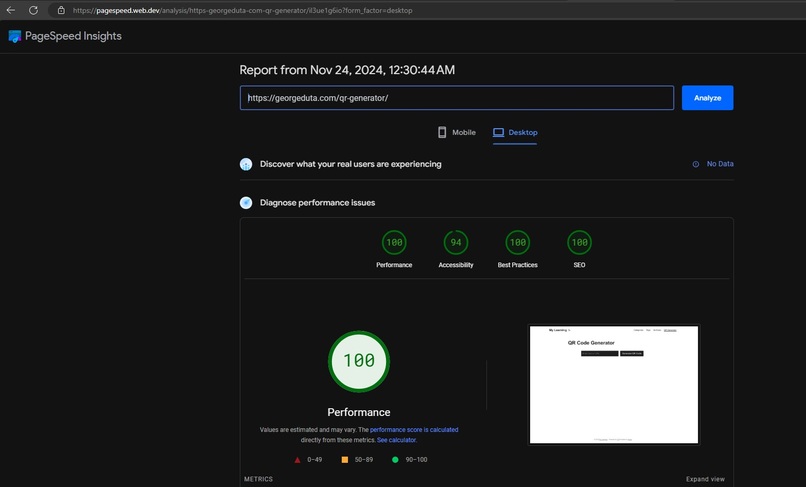View site info via the lock icon

(x=61, y=10)
